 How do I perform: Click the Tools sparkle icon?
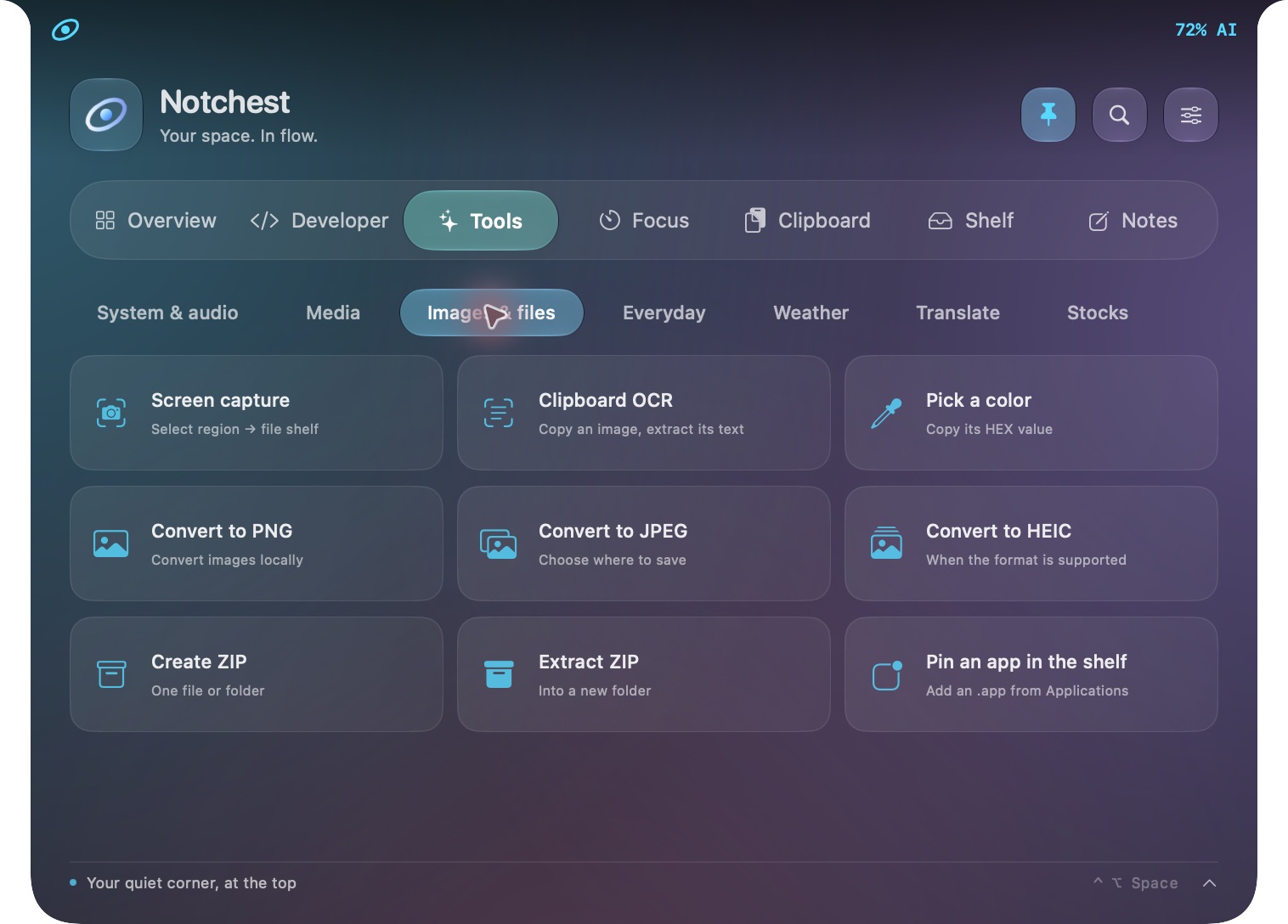[x=449, y=221]
